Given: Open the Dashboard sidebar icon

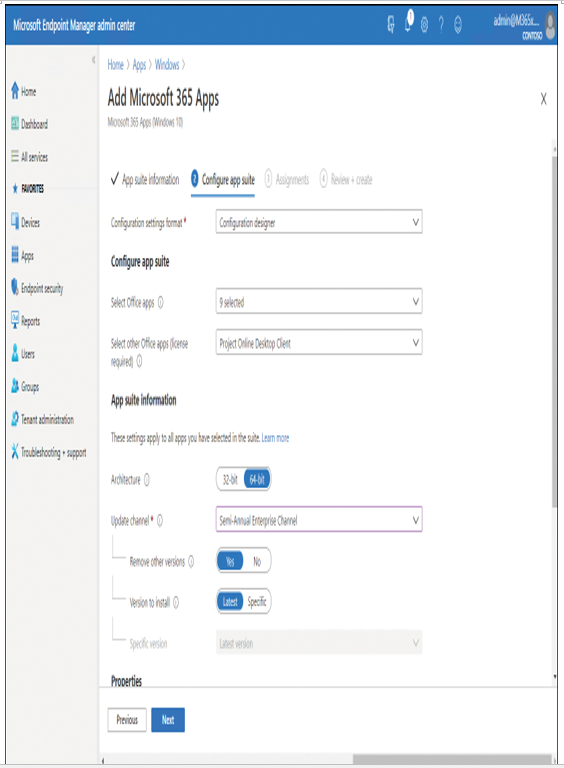Looking at the screenshot, I should 15,124.
